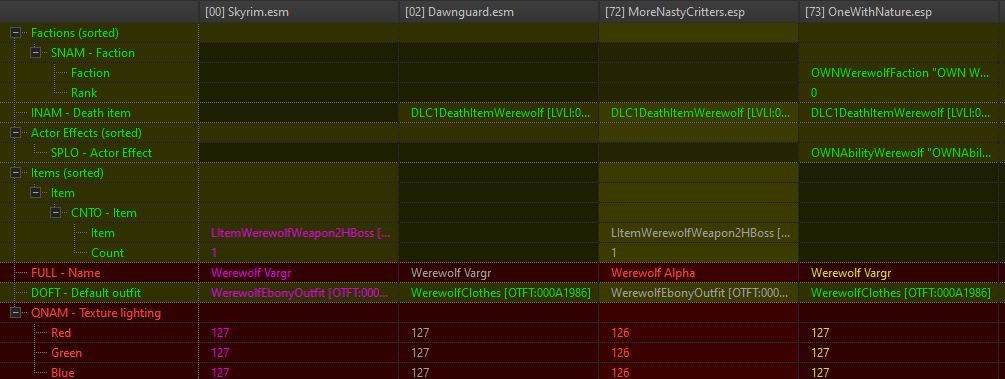The height and width of the screenshot is (379, 1005).
Task: Click DLC1DeathItemWerewolf in the MoreNastyCritters.esp column
Action: pyautogui.click(x=699, y=113)
